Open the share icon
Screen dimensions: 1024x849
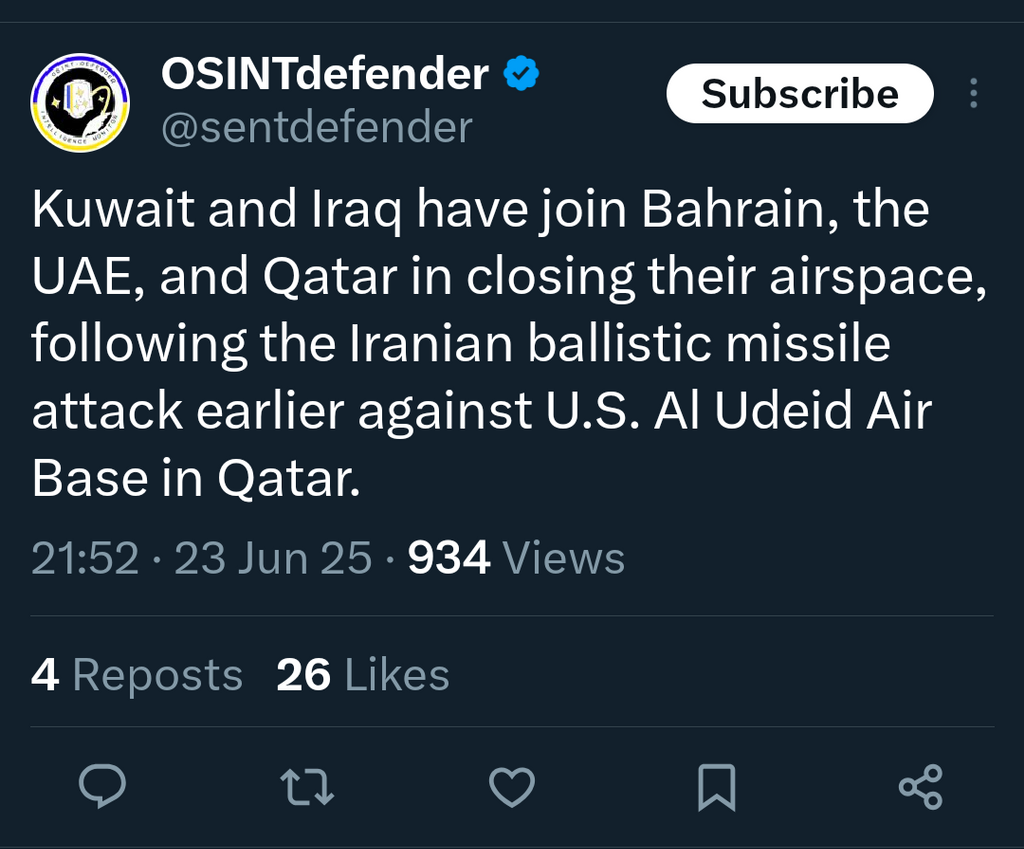pyautogui.click(x=921, y=787)
